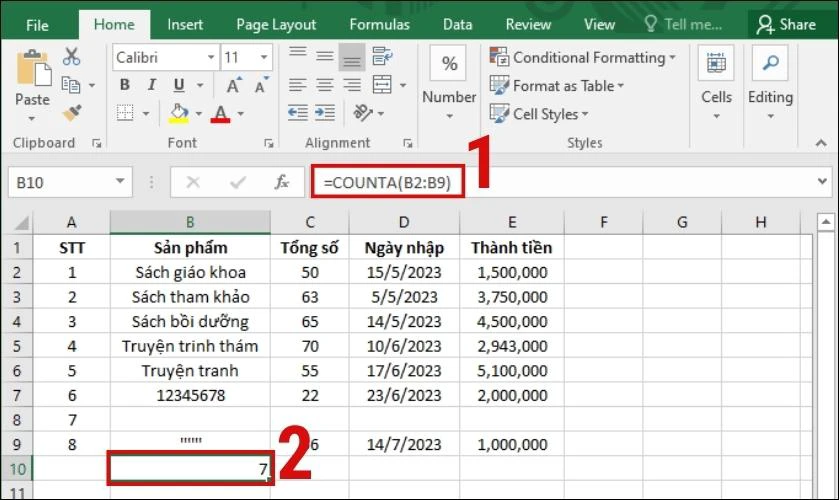Open the font size 11 dropdown
The height and width of the screenshot is (500, 840).
click(x=264, y=57)
